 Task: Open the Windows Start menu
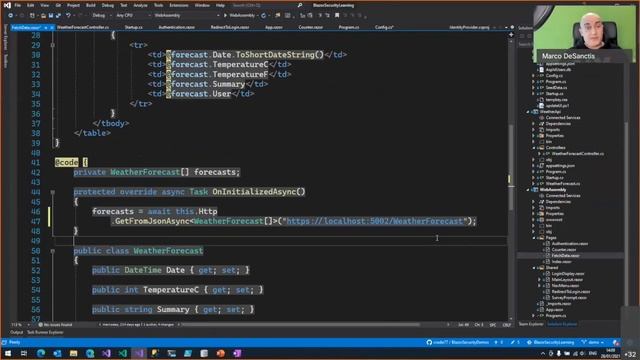(x=8, y=353)
